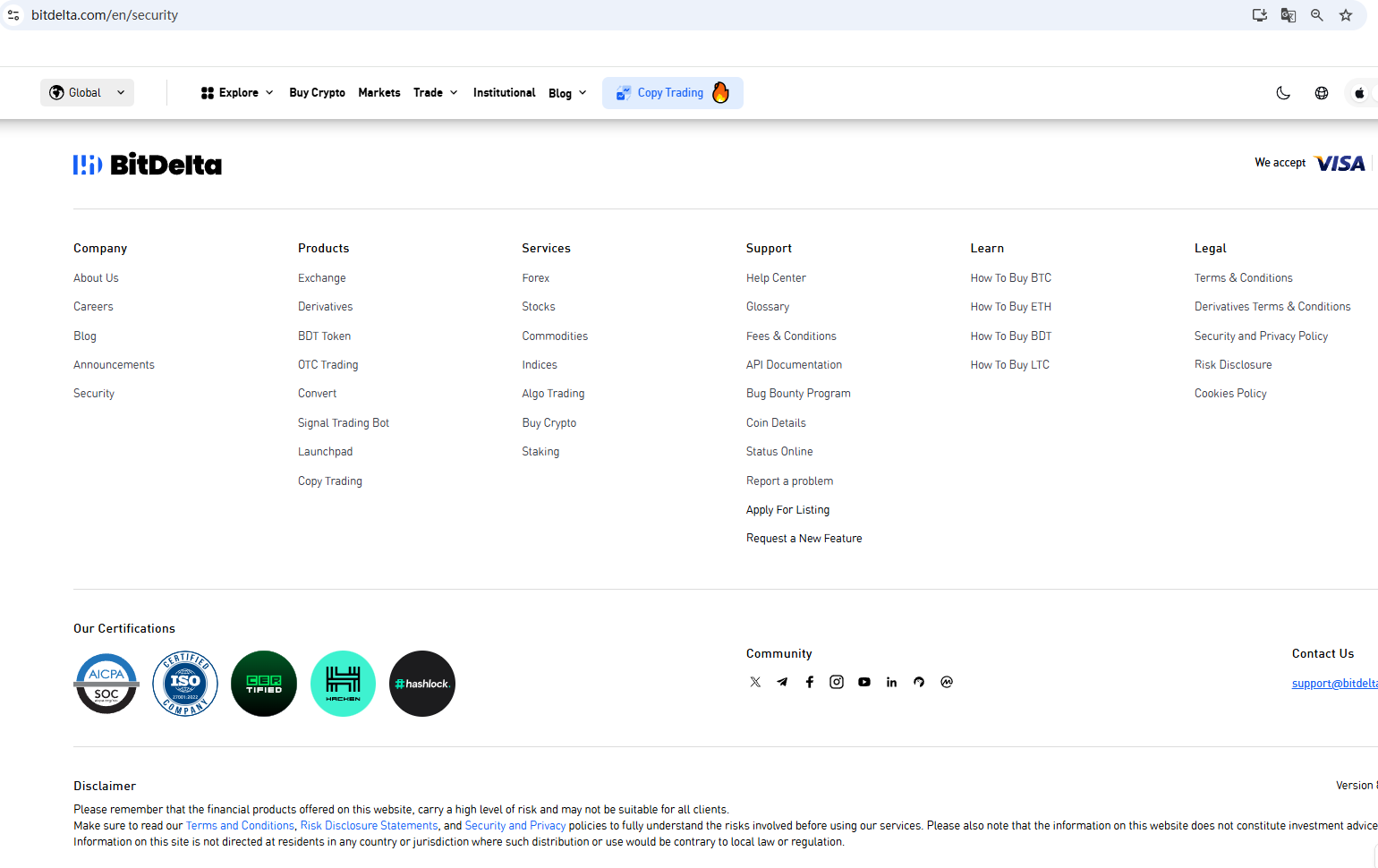Viewport: 1378px width, 868px height.
Task: Visit the Facebook page icon
Action: 810,682
